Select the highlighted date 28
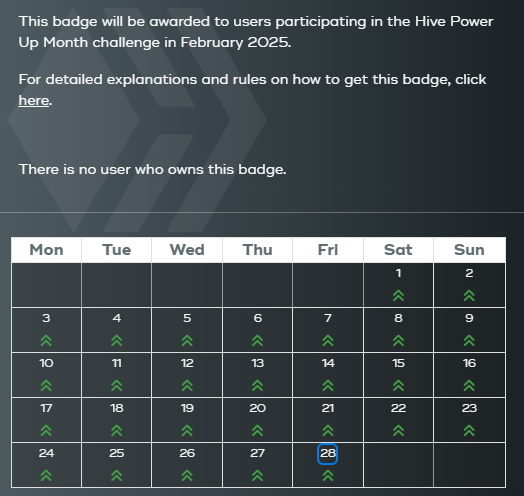This screenshot has width=524, height=496. (328, 454)
